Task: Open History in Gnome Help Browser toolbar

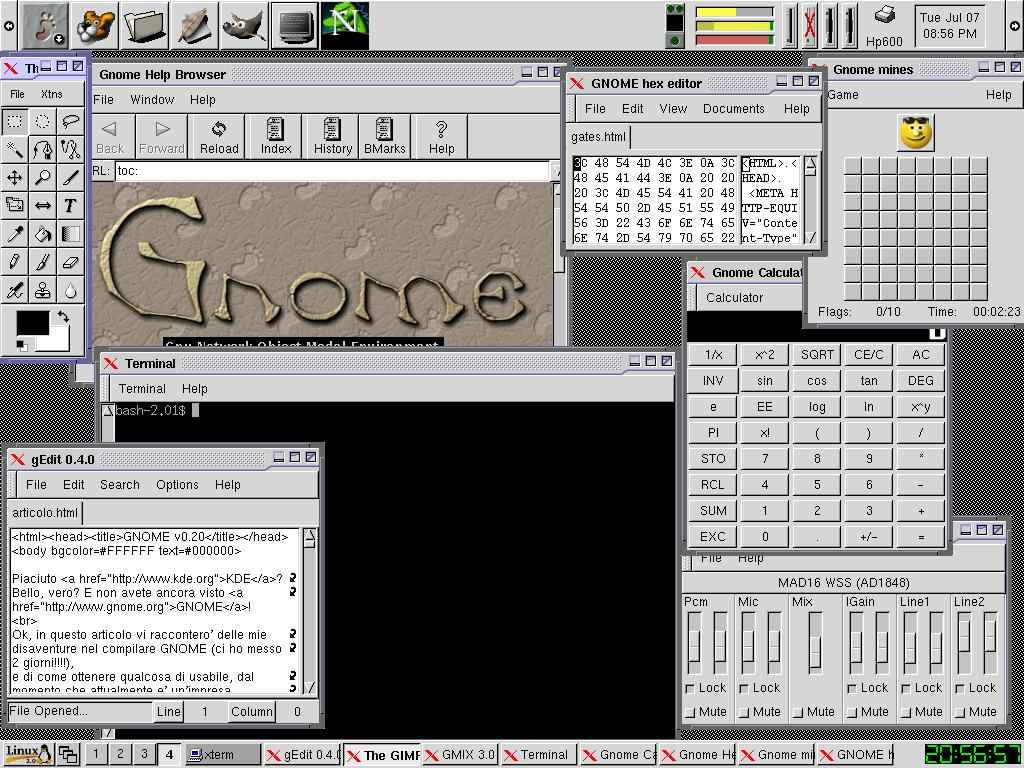Action: 332,137
